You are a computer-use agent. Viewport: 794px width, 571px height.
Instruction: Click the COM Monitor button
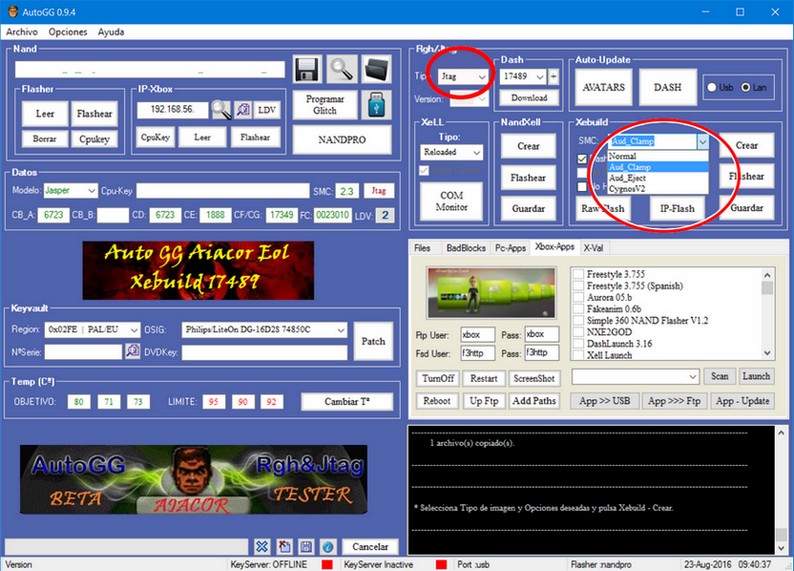451,201
